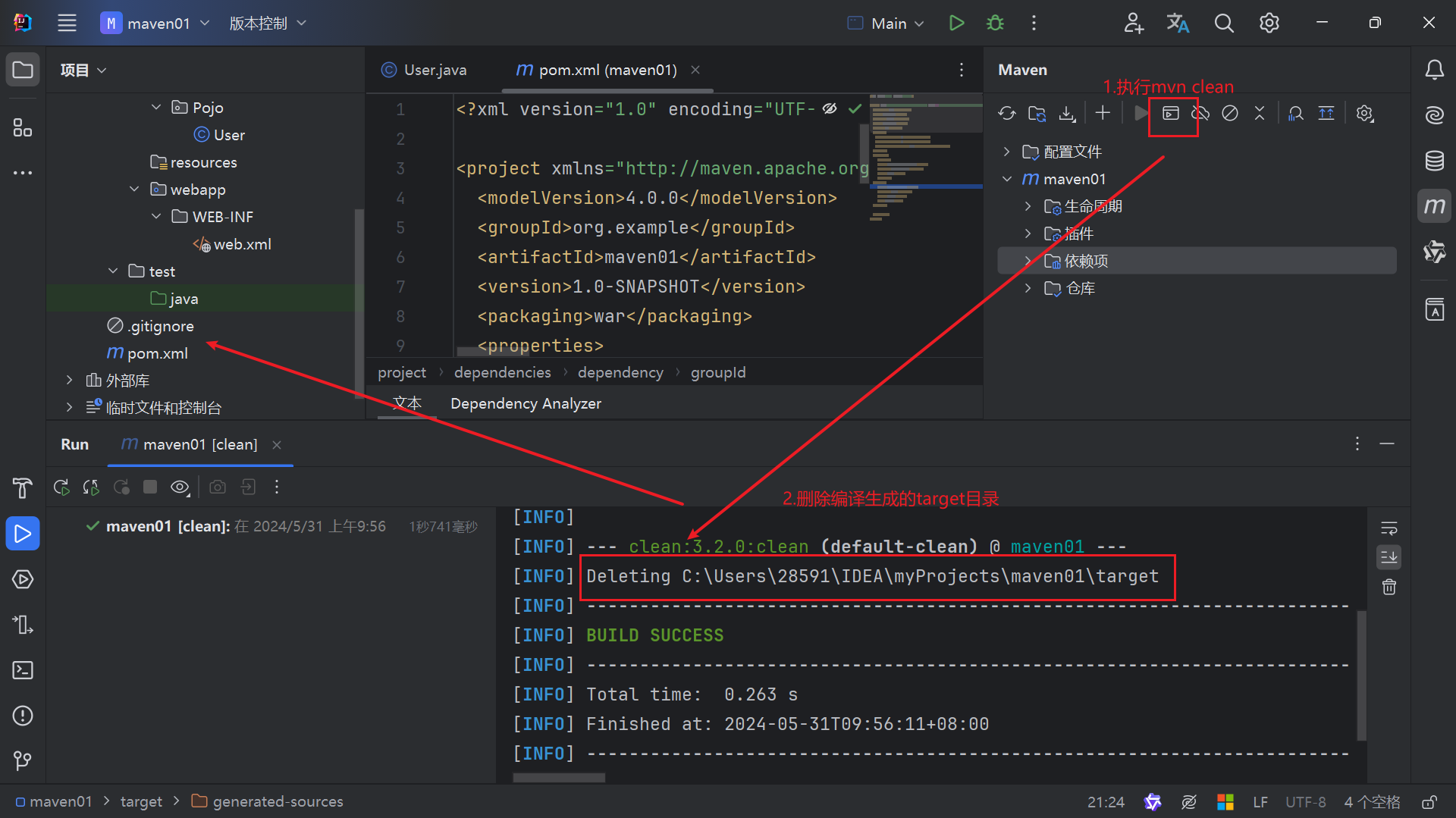This screenshot has width=1456, height=818.
Task: Collapse all nodes in Maven tree
Action: 1260,113
